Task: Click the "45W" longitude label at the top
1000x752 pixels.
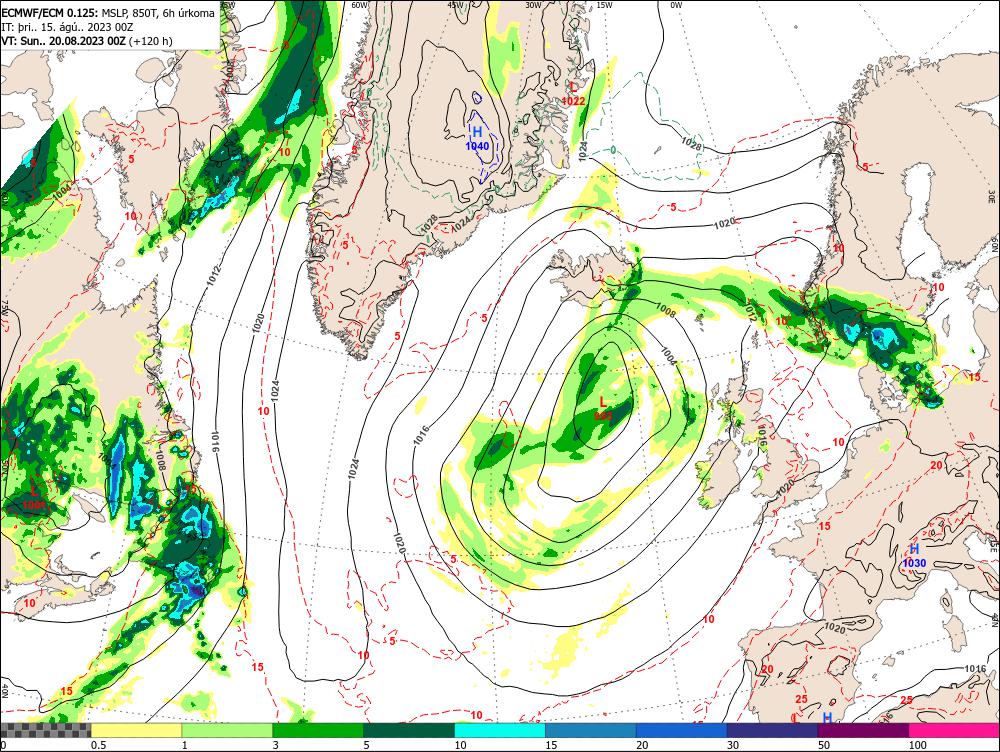Action: tap(455, 5)
